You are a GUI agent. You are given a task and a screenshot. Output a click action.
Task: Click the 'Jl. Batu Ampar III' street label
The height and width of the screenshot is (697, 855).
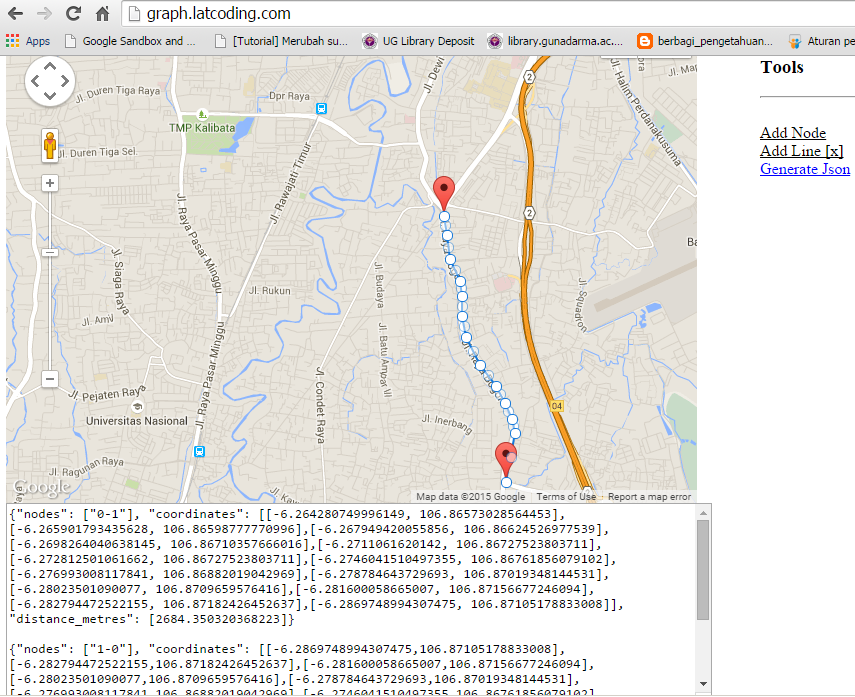coord(385,360)
